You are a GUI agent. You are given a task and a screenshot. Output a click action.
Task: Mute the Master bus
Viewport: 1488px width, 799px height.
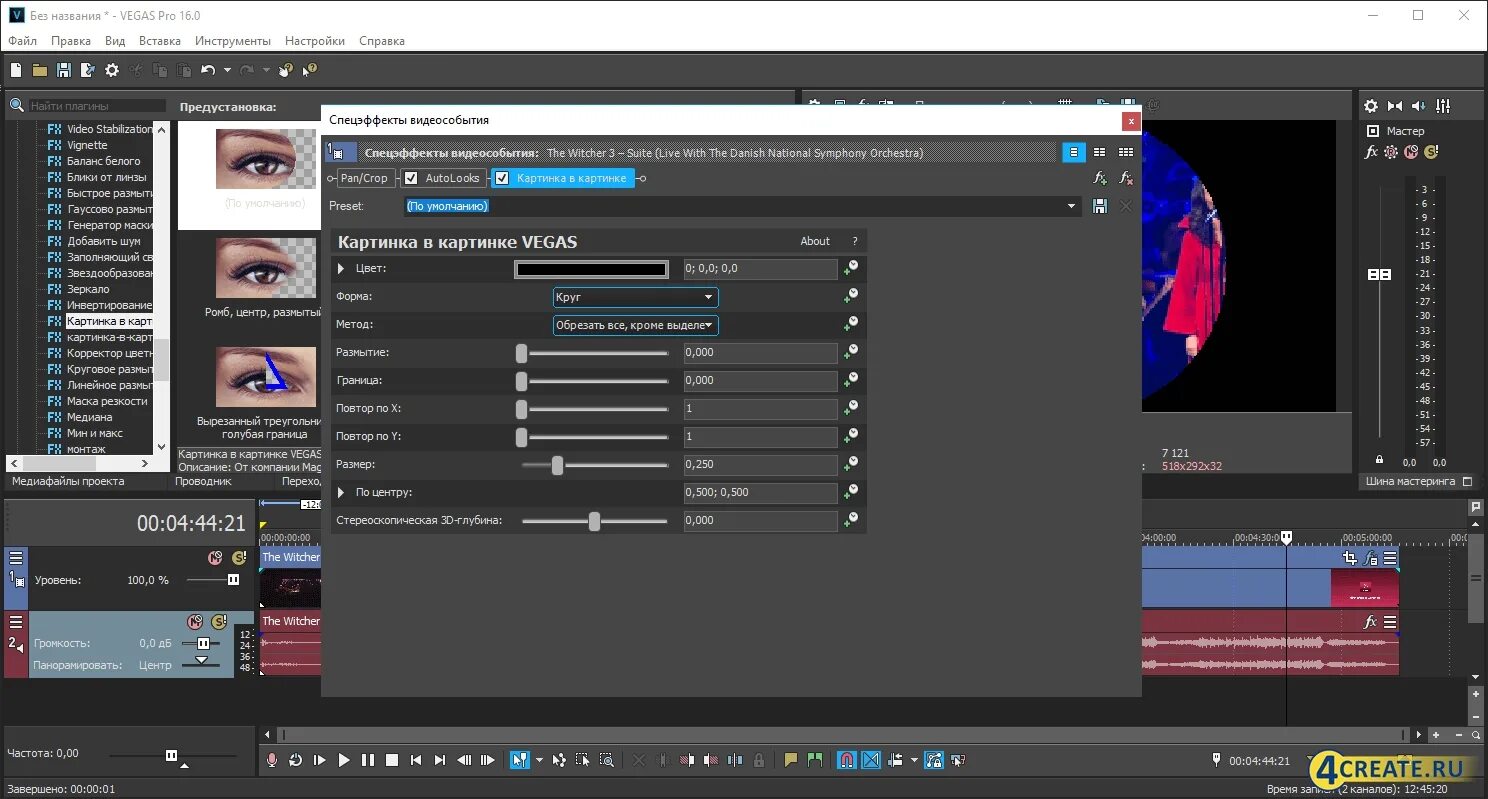pos(1411,152)
